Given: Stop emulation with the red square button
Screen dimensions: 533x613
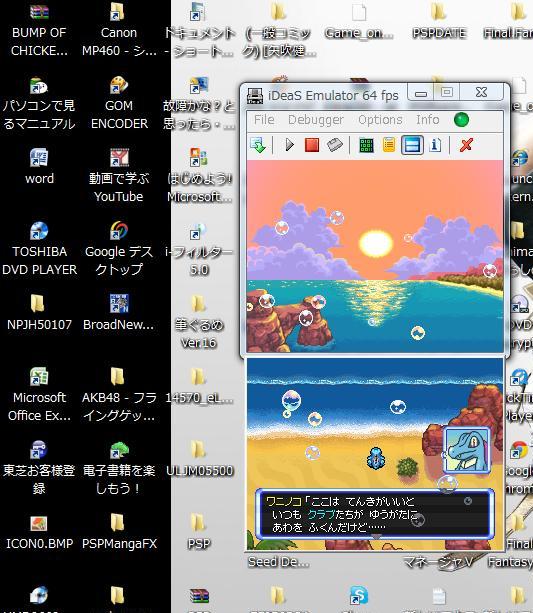Looking at the screenshot, I should click(x=312, y=145).
